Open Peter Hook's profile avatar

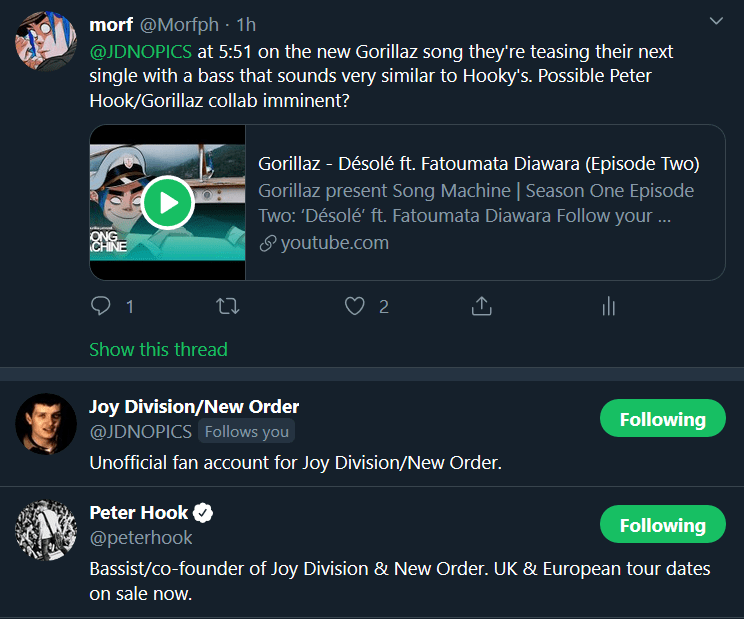click(x=47, y=530)
